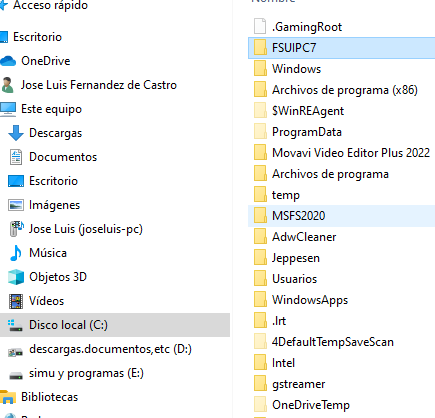Open the Imágenes picture icon
435x418 pixels.
16,205
